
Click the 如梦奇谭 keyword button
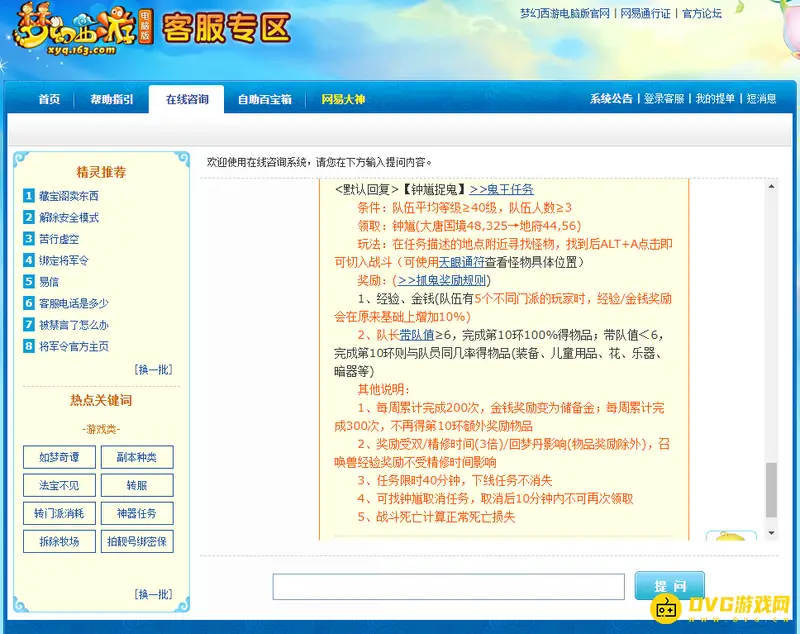click(59, 457)
